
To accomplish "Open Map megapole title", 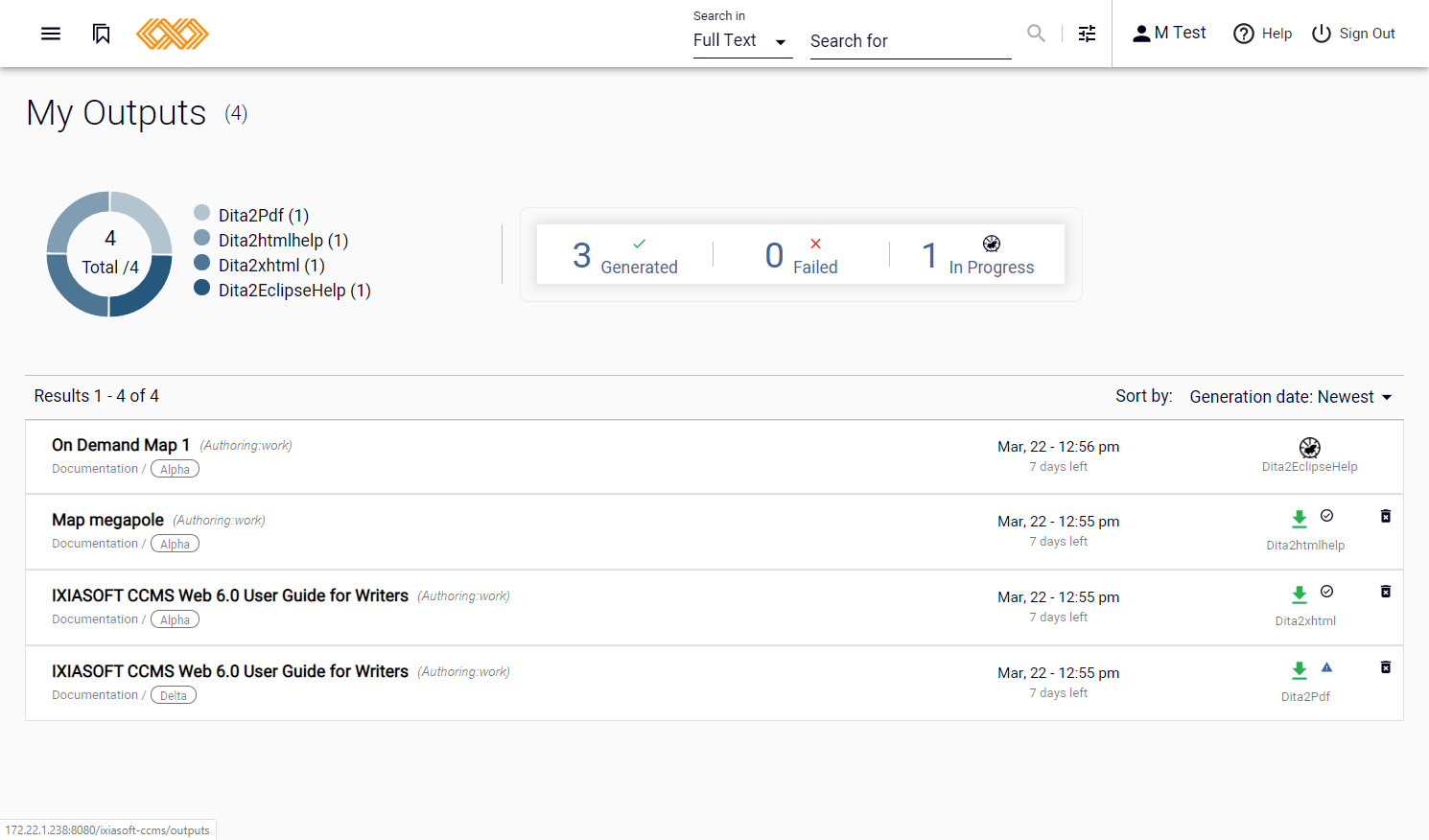I will (107, 520).
